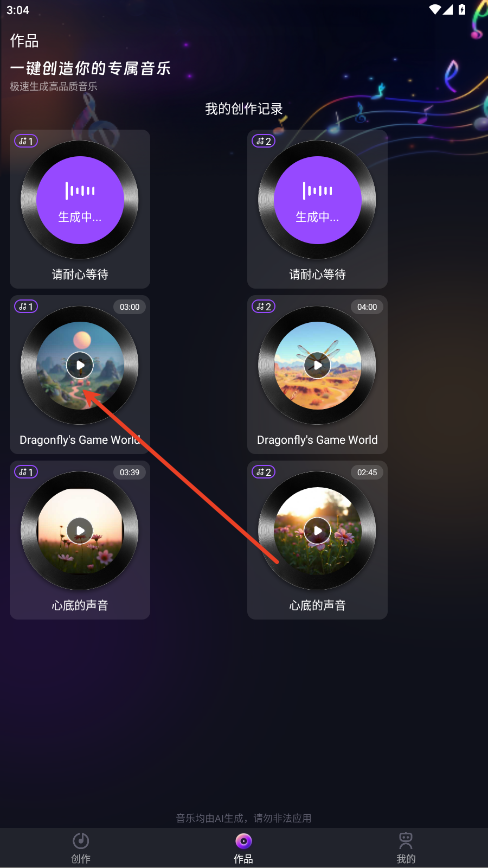
Task: Tap the first 生成中 waveform disc
Action: tap(80, 200)
